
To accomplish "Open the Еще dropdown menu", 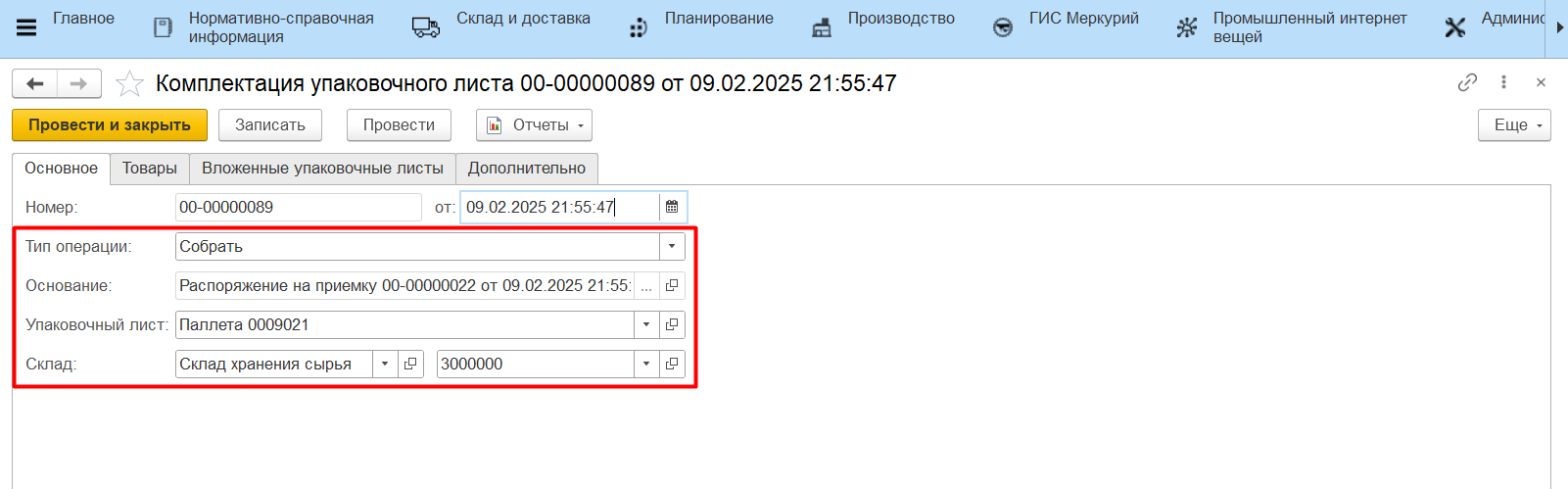I will click(1514, 125).
